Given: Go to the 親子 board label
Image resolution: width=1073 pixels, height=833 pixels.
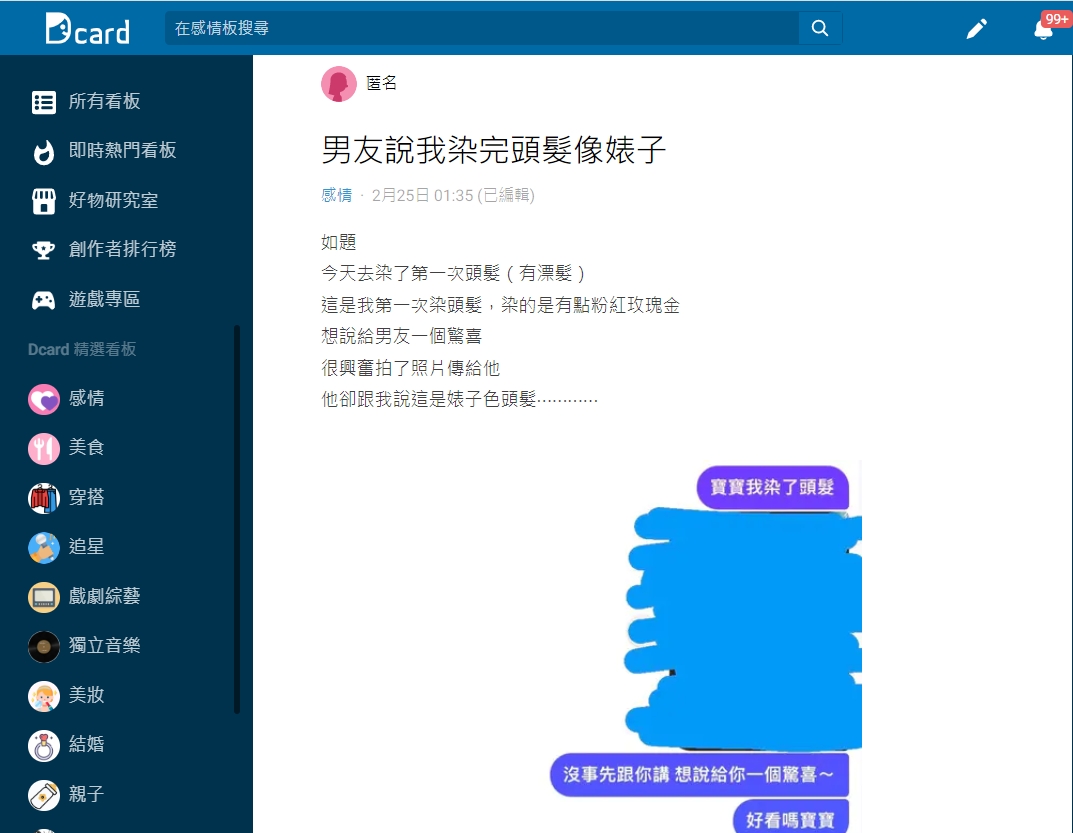Looking at the screenshot, I should click(86, 794).
